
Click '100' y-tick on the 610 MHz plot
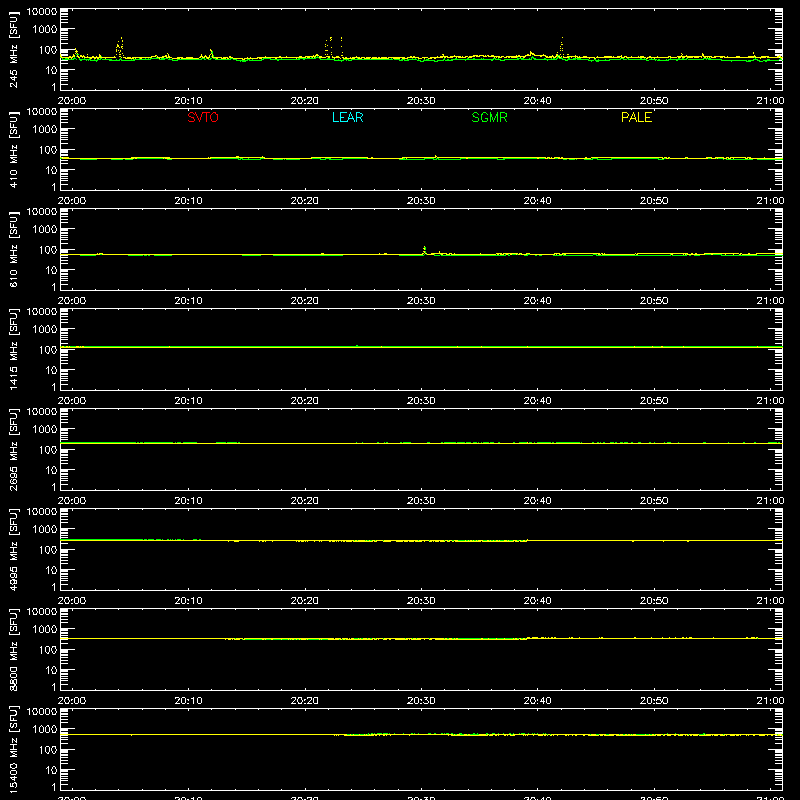pyautogui.click(x=48, y=250)
